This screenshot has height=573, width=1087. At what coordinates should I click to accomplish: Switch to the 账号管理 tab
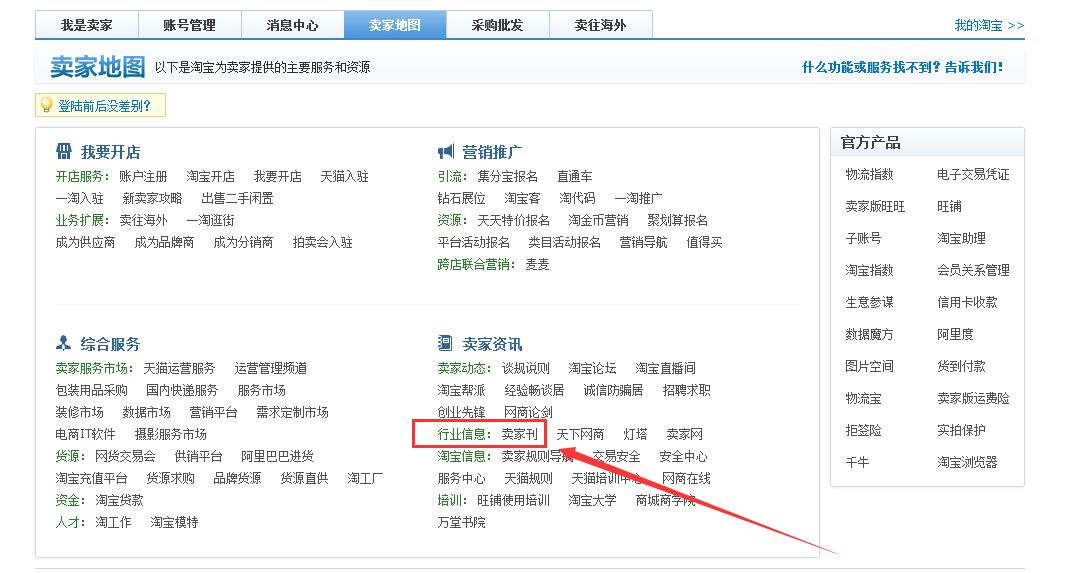pos(189,25)
